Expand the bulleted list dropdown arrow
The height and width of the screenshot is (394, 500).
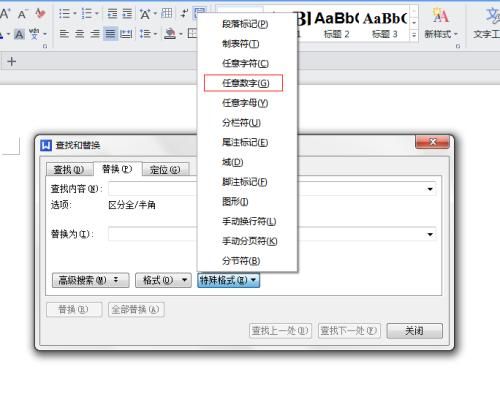75,14
